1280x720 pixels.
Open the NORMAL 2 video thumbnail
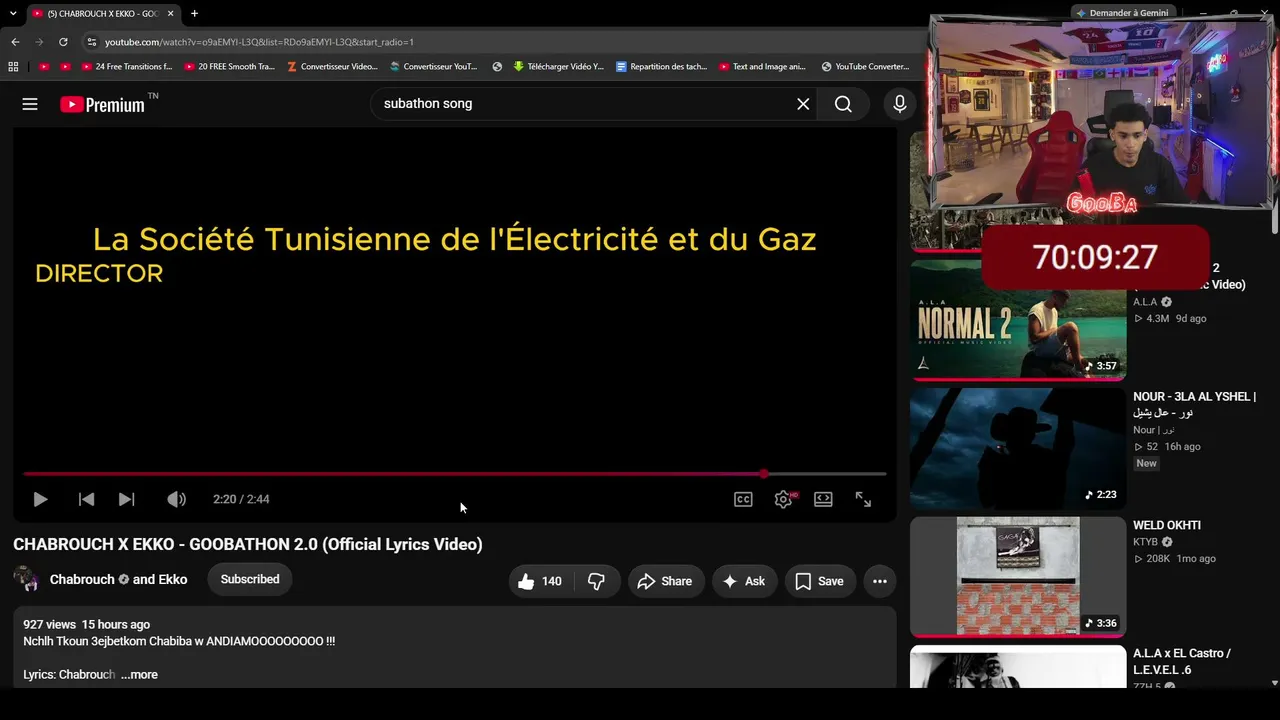point(1018,320)
